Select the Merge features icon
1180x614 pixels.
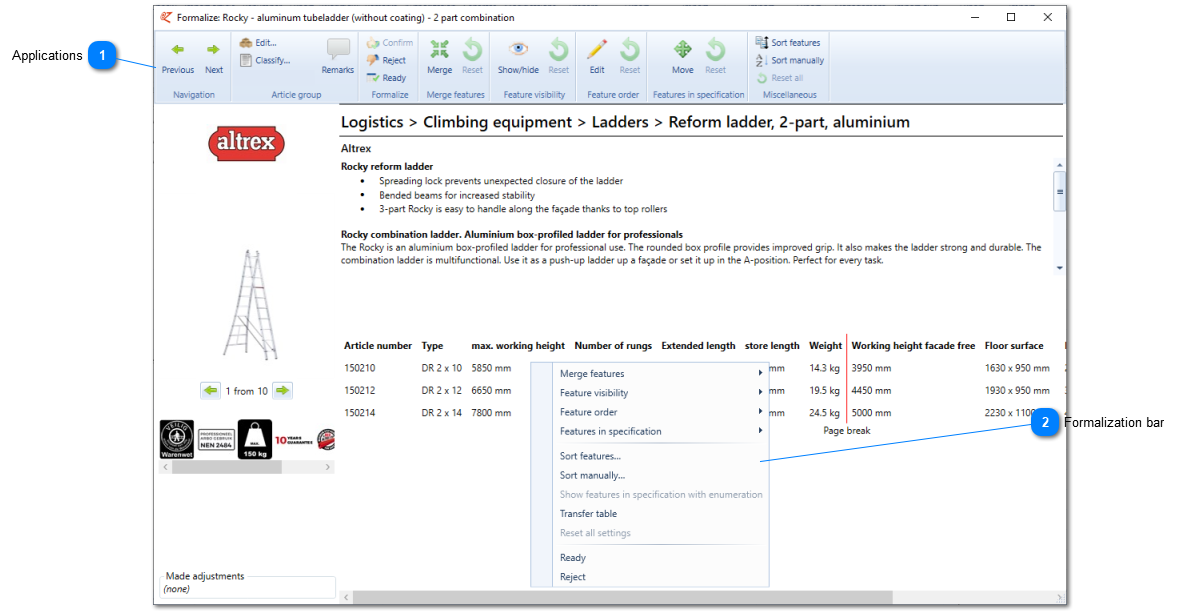click(439, 50)
